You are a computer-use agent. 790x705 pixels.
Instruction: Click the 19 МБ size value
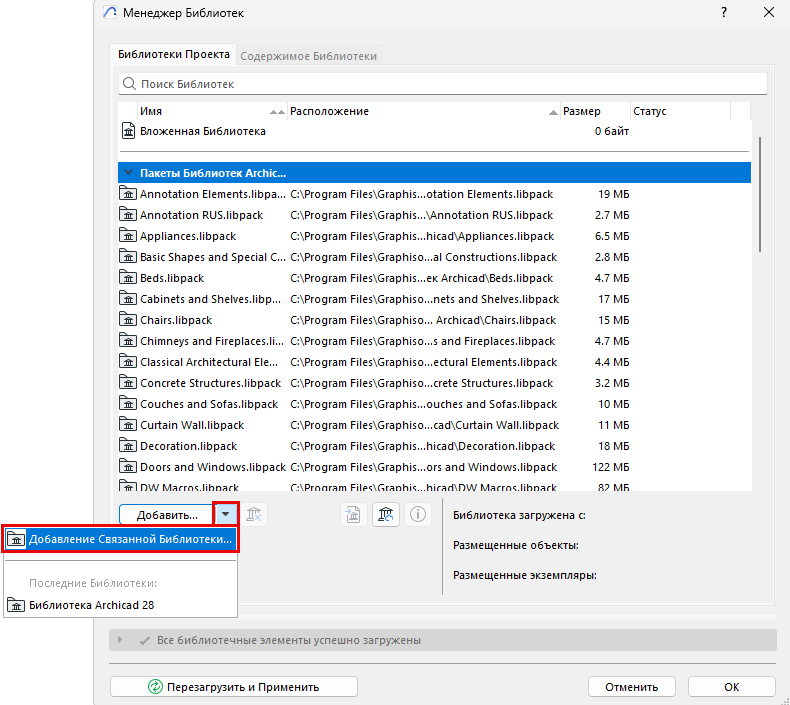coord(614,194)
